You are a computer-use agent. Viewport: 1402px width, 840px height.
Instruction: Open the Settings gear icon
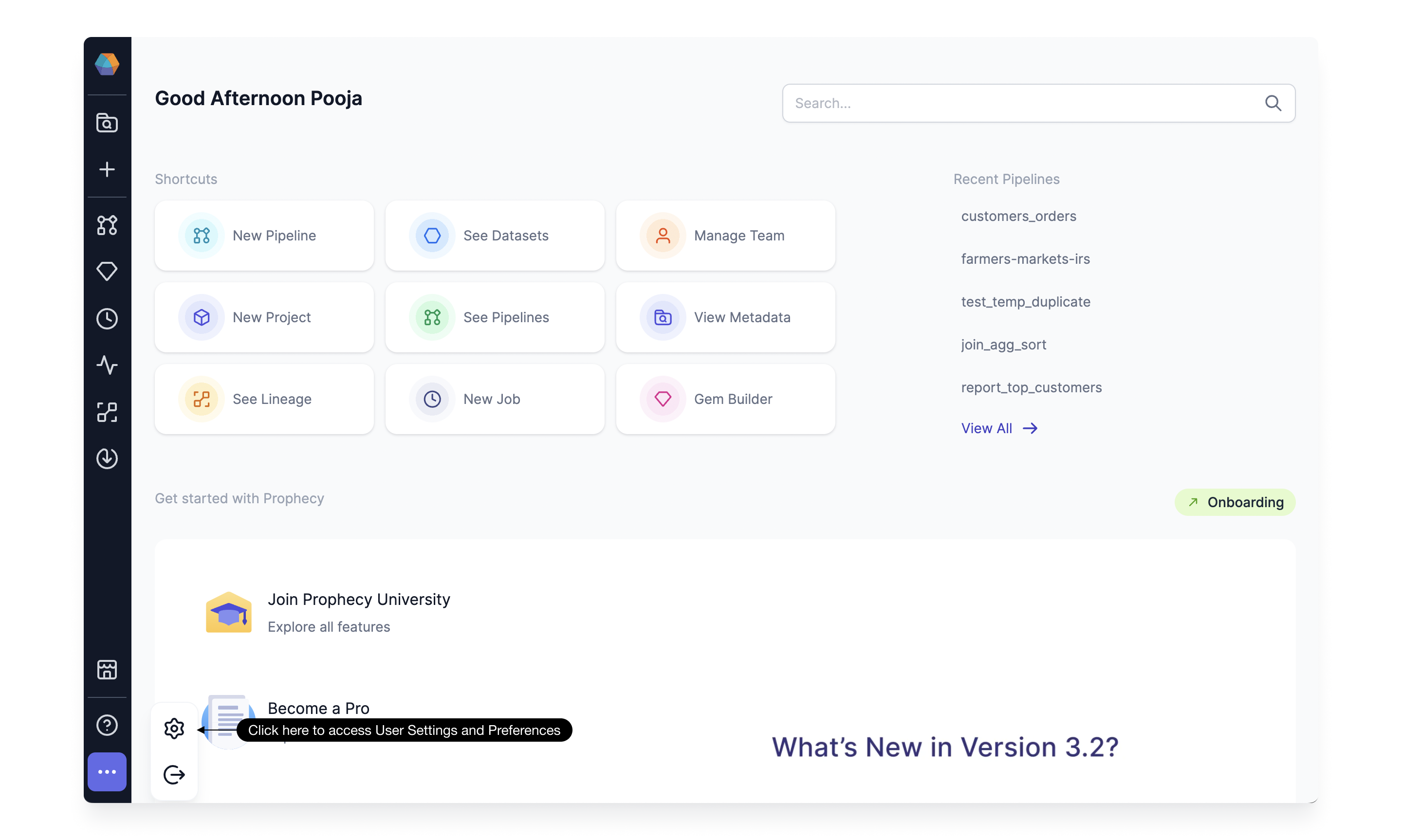173,728
